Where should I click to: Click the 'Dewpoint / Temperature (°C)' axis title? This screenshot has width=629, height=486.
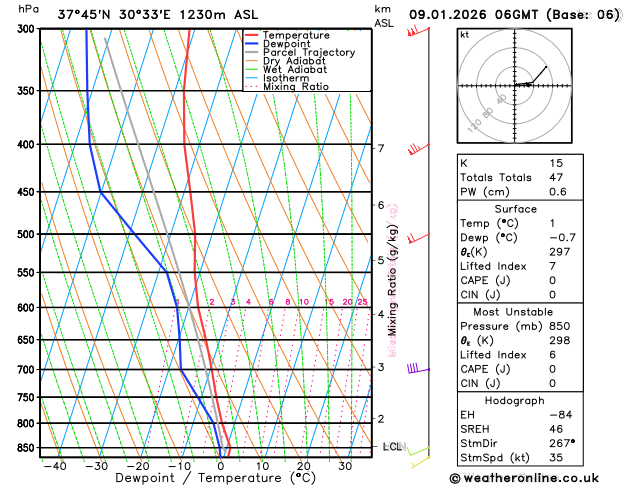click(x=215, y=478)
